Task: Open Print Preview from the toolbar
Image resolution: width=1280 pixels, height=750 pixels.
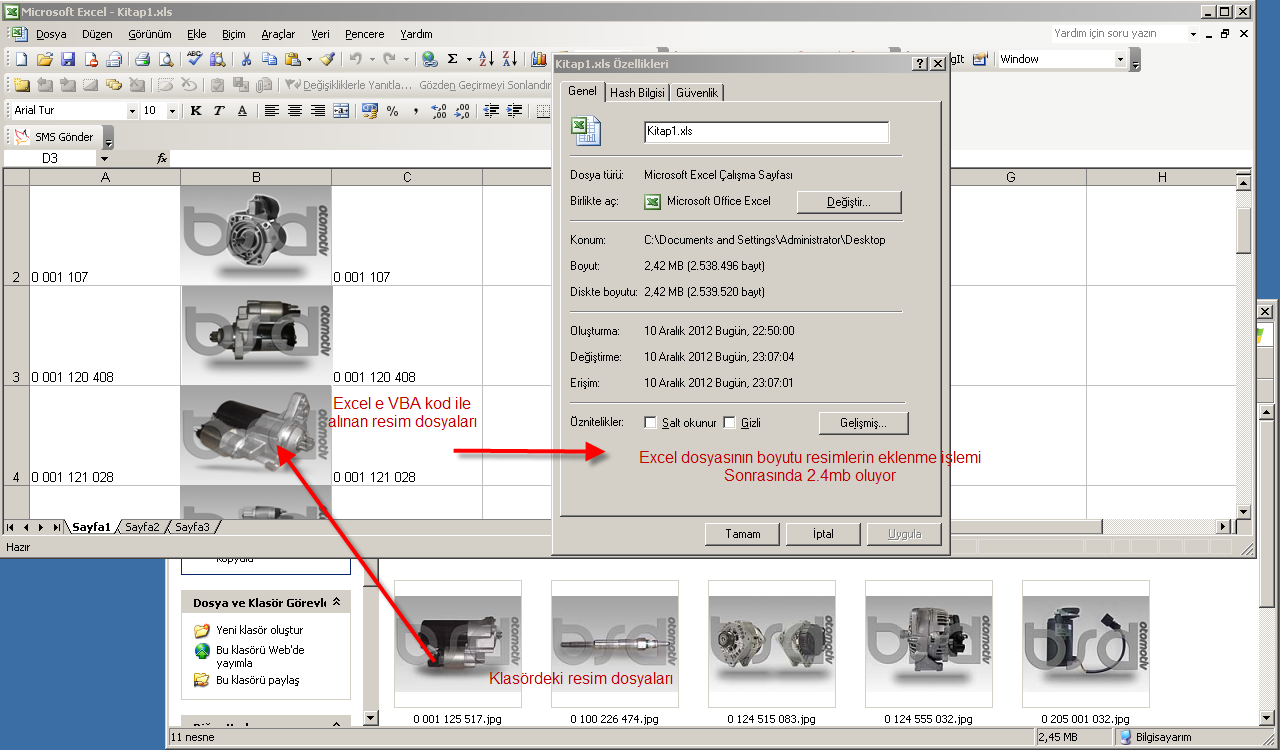Action: (165, 59)
